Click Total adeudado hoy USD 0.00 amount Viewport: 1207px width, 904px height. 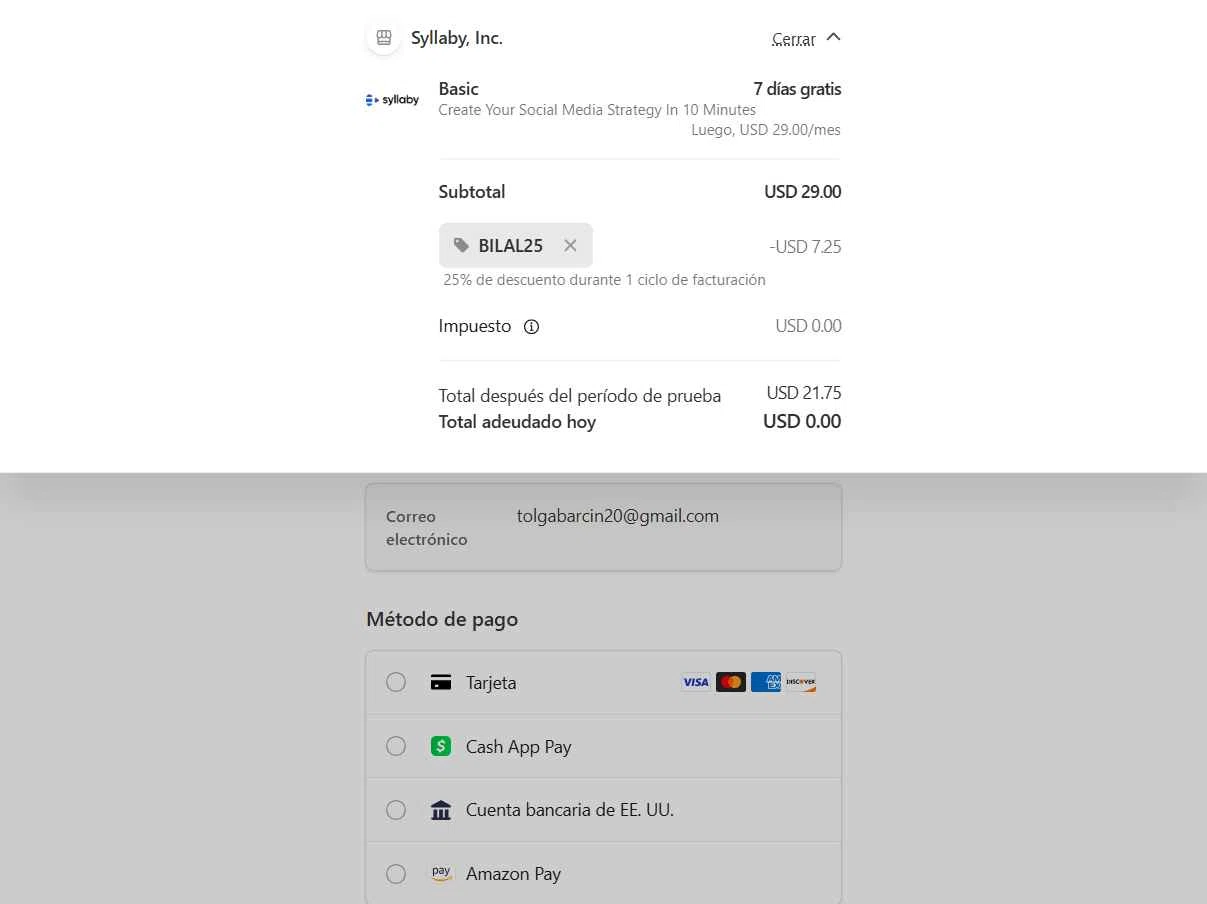[x=802, y=421]
